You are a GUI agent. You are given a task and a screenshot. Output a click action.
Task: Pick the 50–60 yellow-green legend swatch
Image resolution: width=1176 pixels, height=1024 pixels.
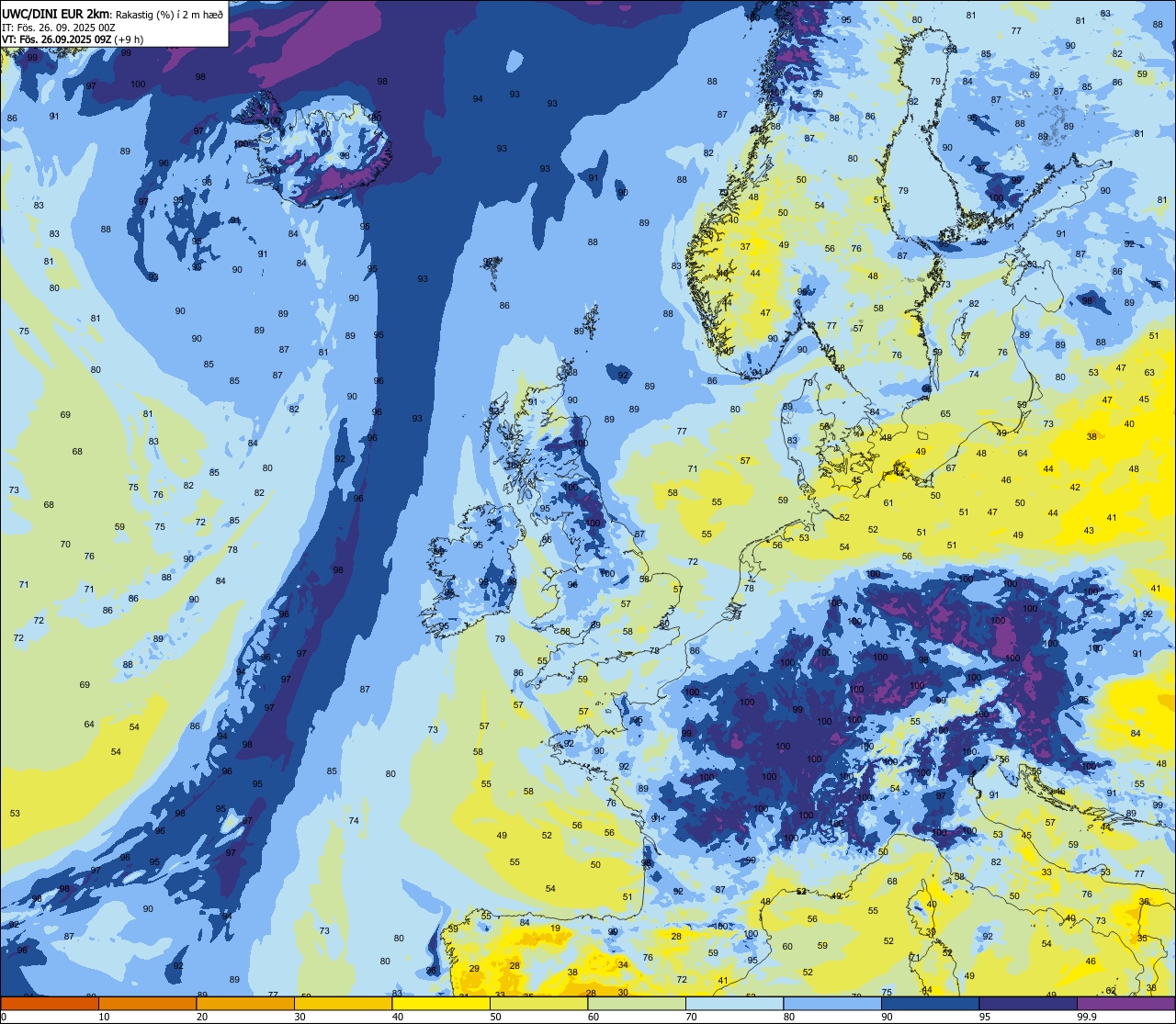(538, 1004)
